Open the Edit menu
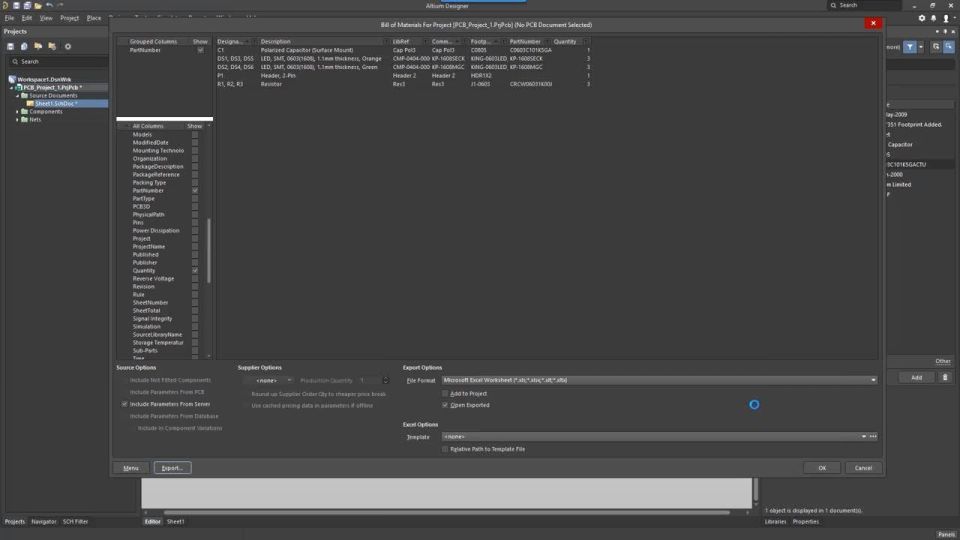This screenshot has height=540, width=960. 27,18
